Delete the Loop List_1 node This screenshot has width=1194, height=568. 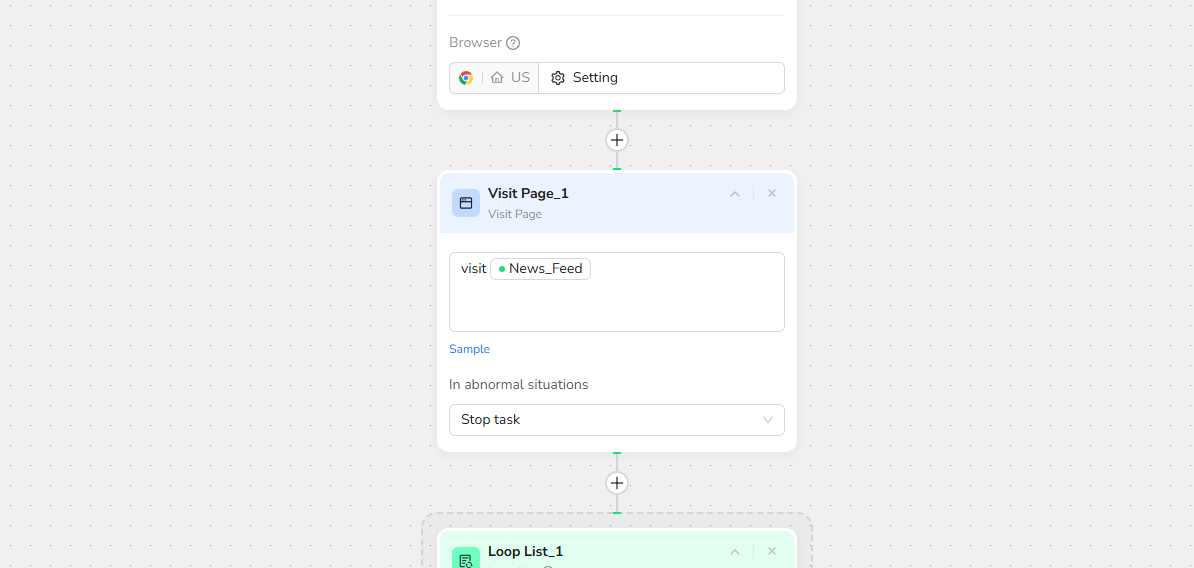[x=772, y=552]
